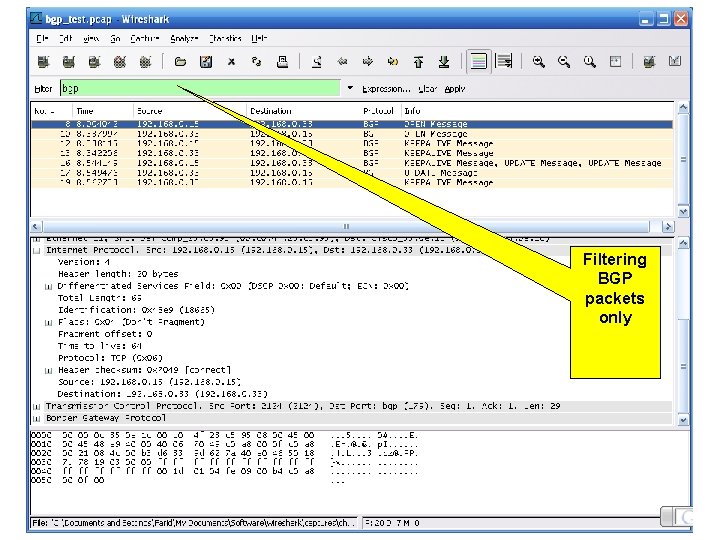Open the Analyze menu
Image resolution: width=720 pixels, height=540 pixels.
[x=184, y=39]
